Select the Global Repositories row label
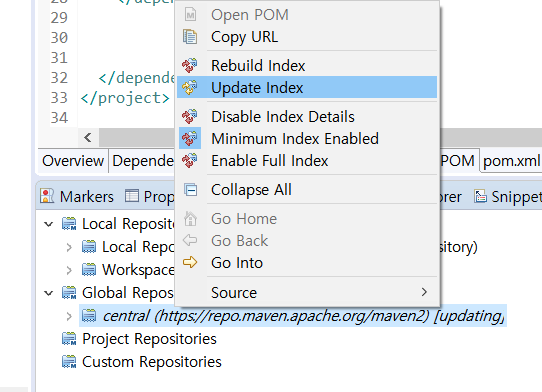 tap(128, 292)
